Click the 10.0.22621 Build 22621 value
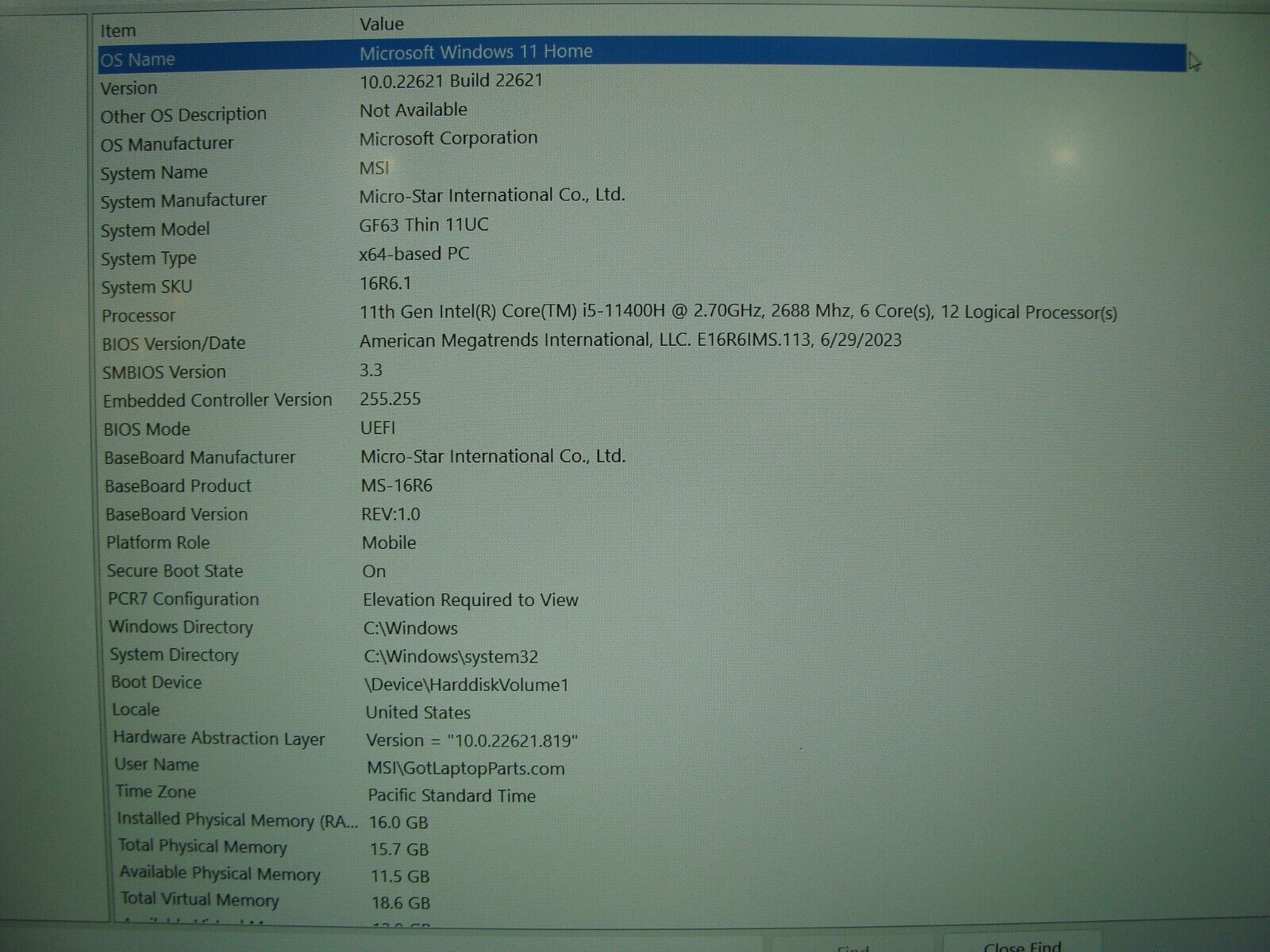The image size is (1270, 952). (x=451, y=81)
